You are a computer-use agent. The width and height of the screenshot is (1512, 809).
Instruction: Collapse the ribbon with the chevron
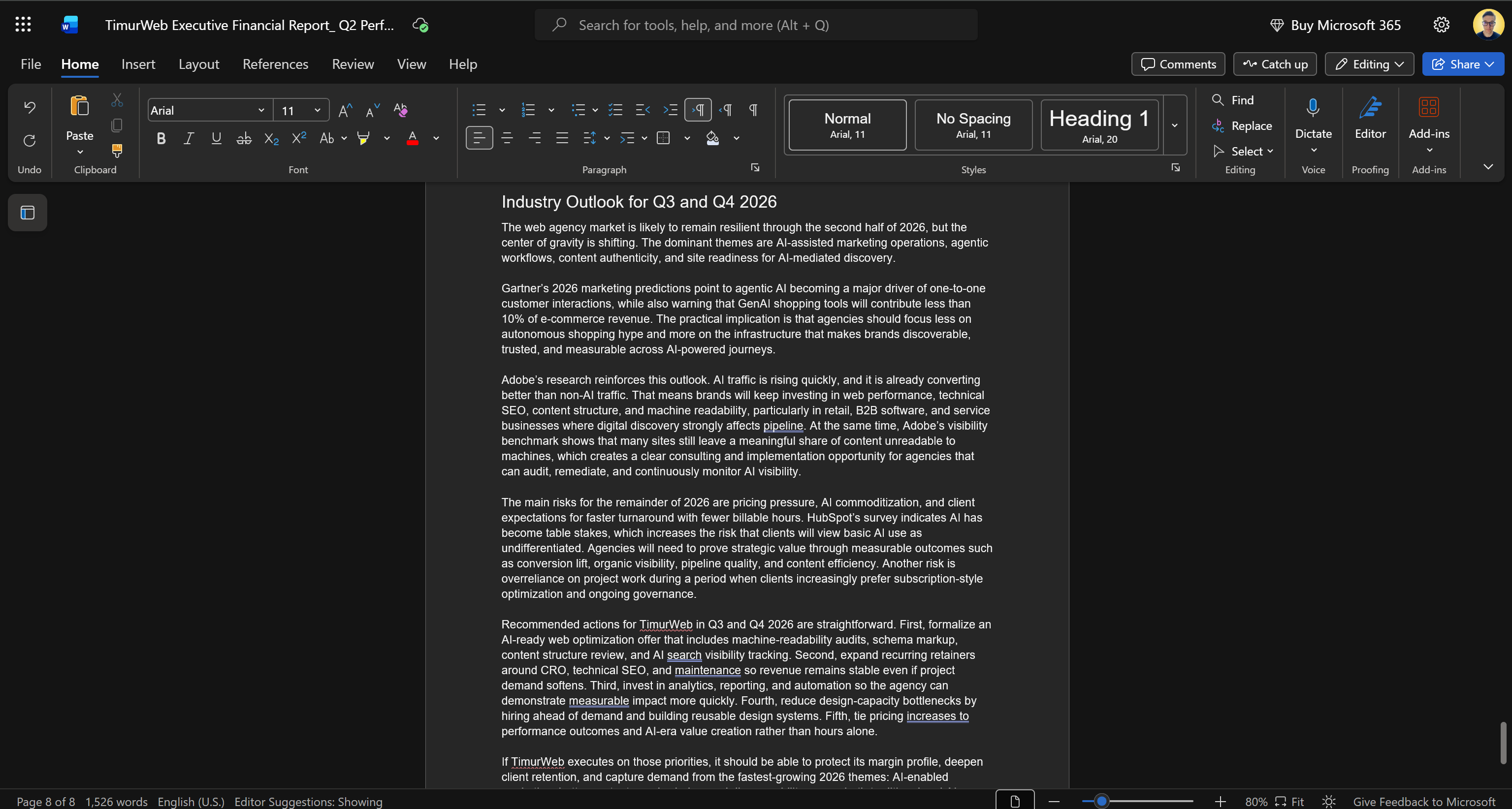[x=1488, y=167]
